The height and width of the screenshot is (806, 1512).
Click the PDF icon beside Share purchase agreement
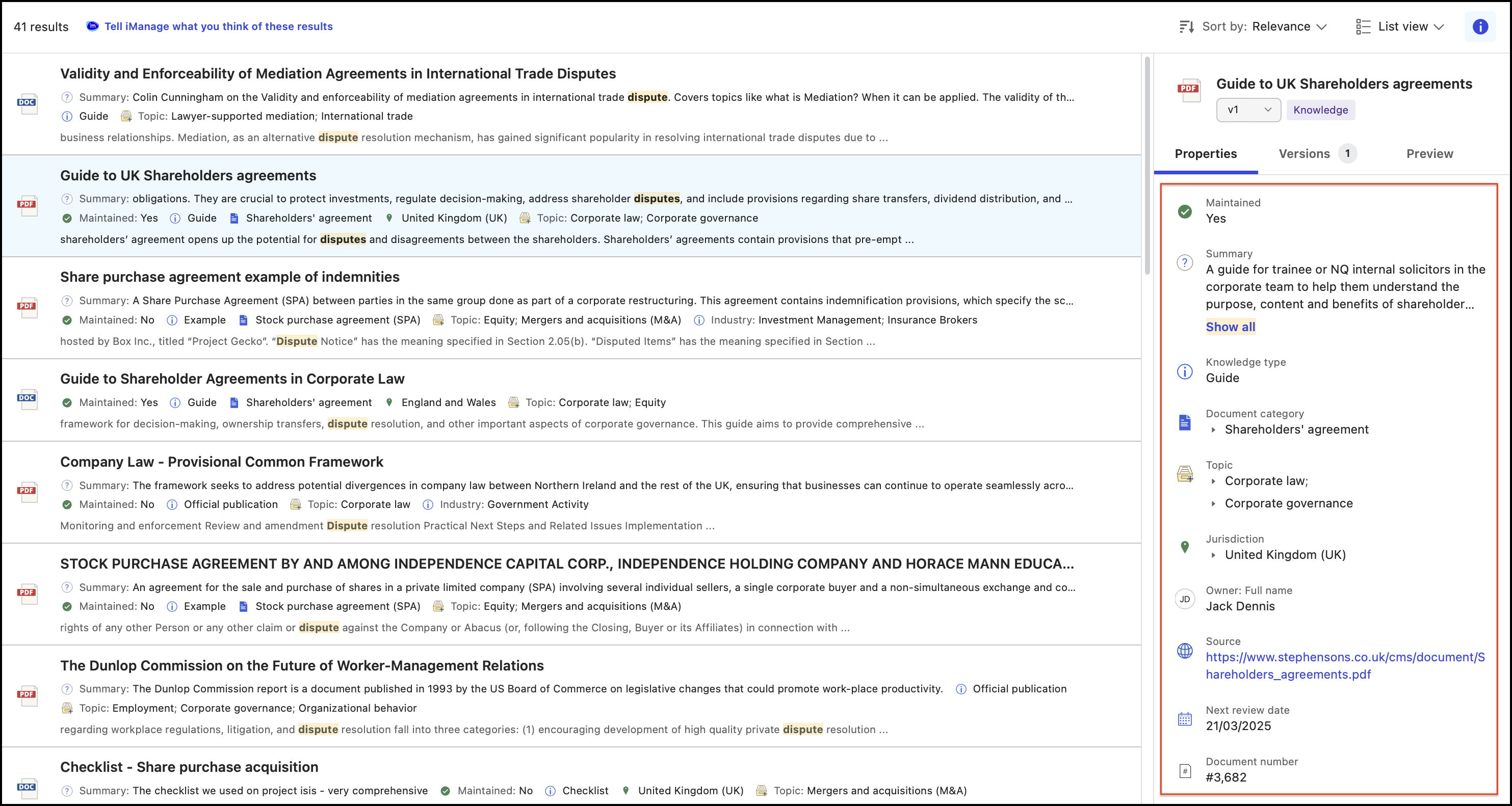[27, 306]
